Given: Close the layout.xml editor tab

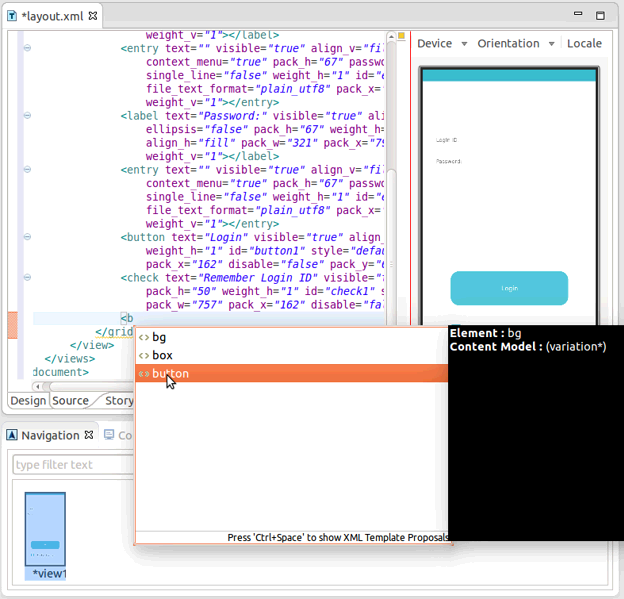Looking at the screenshot, I should [93, 17].
